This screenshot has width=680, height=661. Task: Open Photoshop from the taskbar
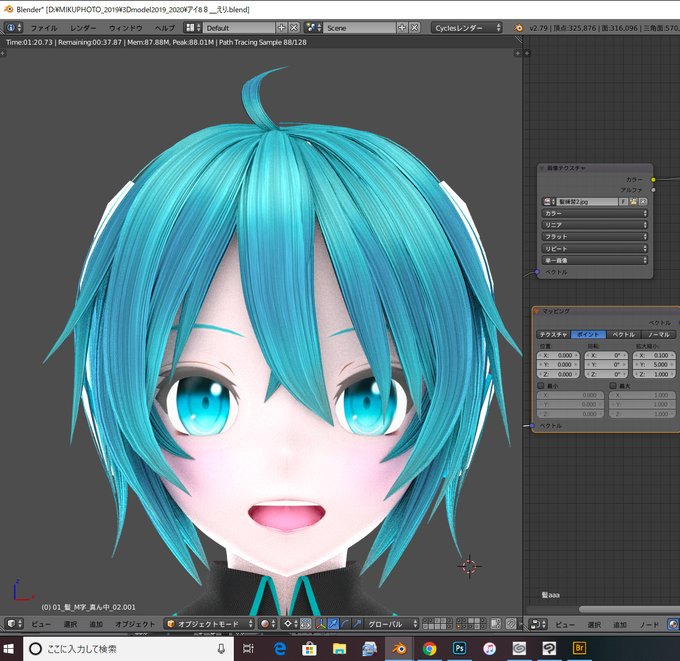pyautogui.click(x=459, y=648)
